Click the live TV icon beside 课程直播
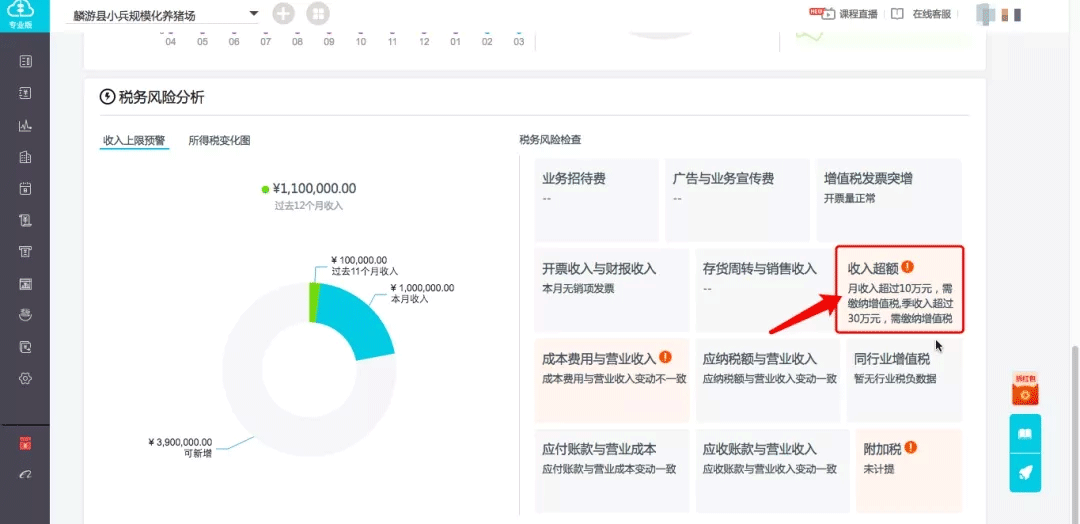 (x=829, y=14)
